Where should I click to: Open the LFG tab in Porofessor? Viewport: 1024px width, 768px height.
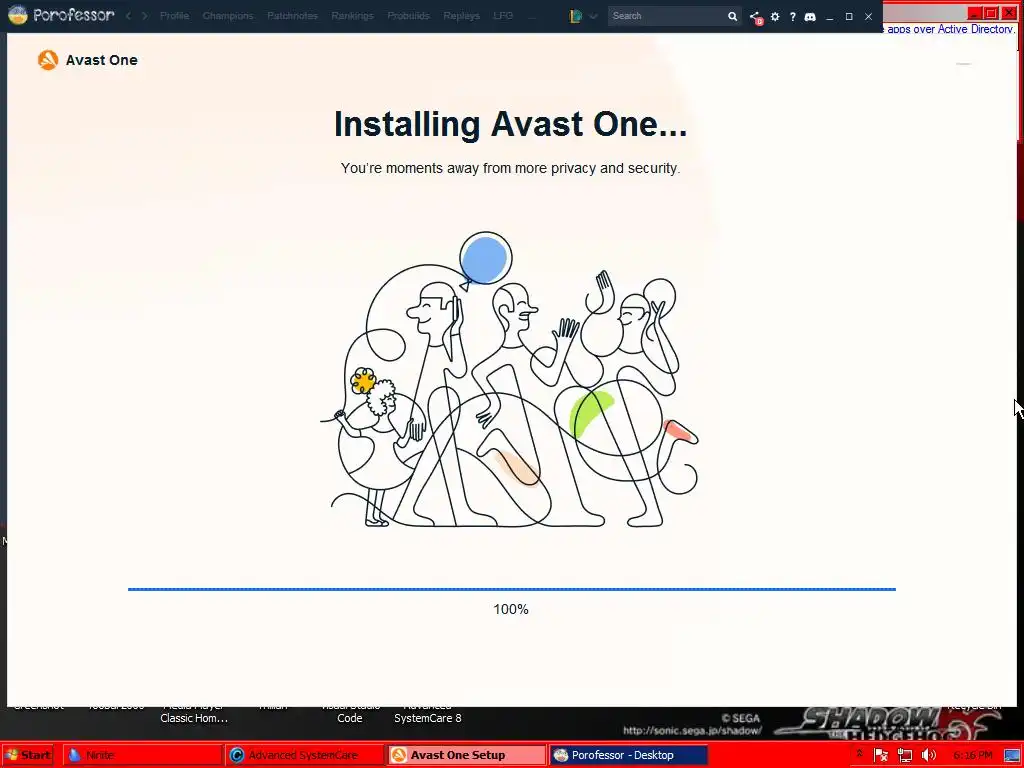(503, 16)
